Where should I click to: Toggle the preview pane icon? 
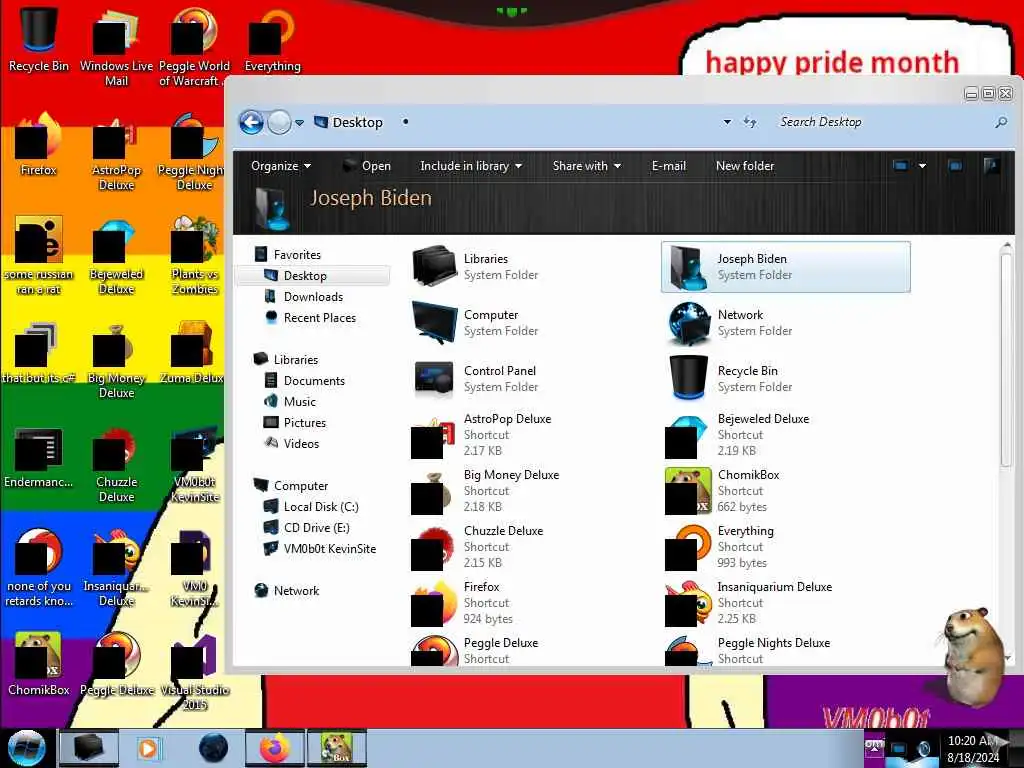click(955, 166)
